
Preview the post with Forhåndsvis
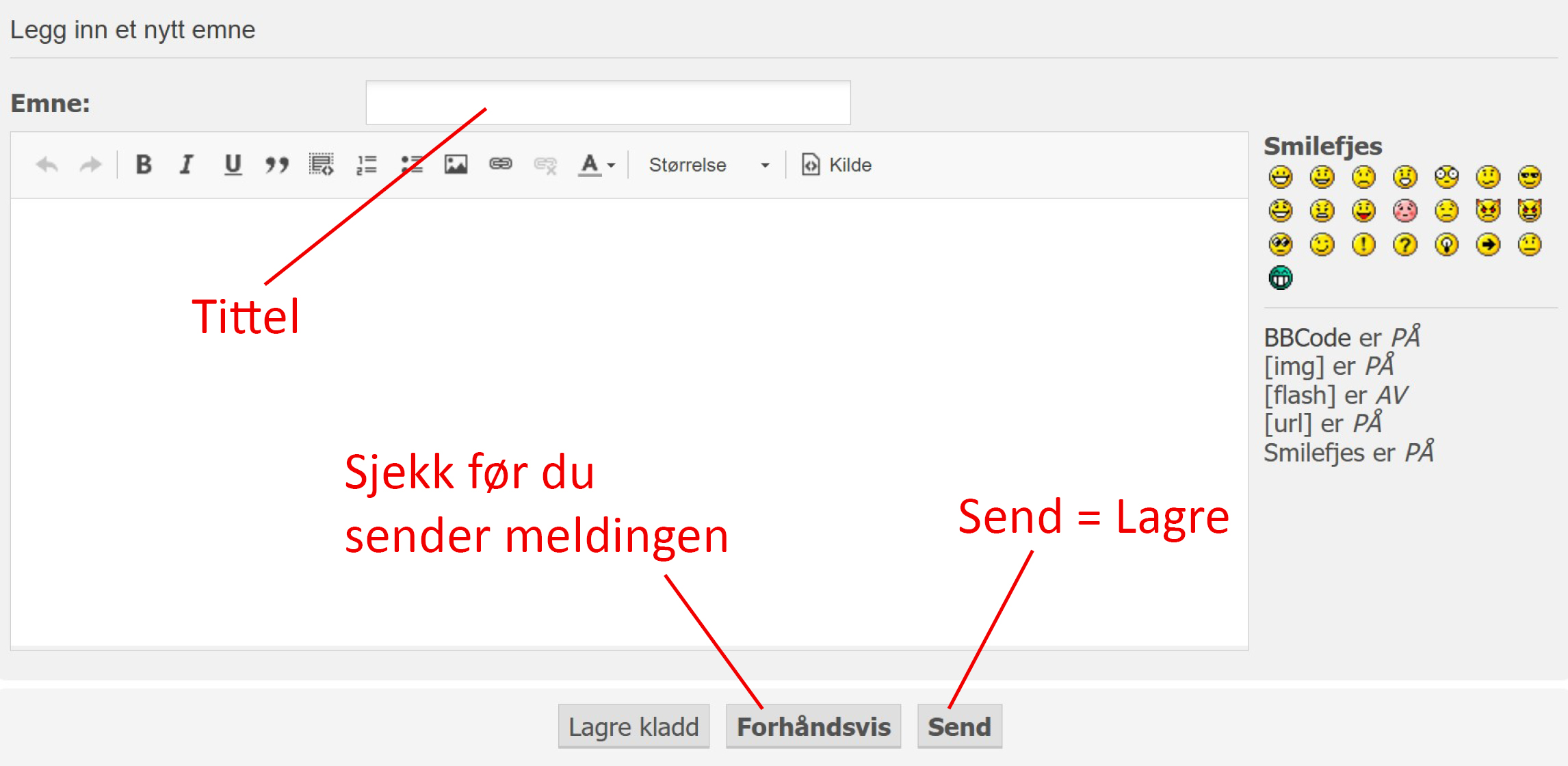point(813,726)
